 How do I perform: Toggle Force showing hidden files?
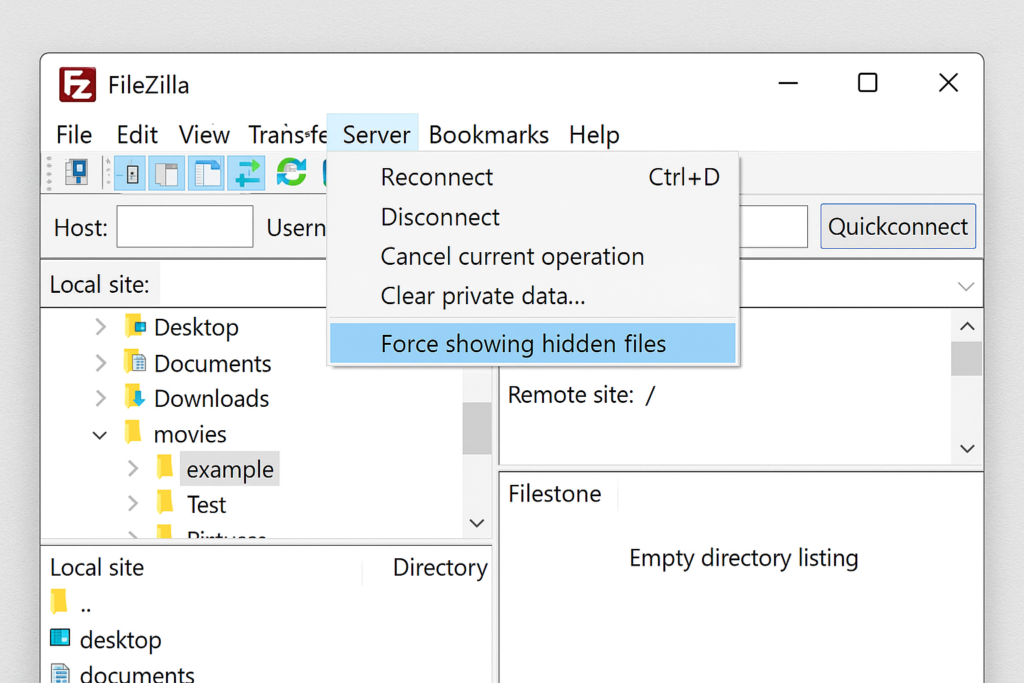(x=533, y=343)
